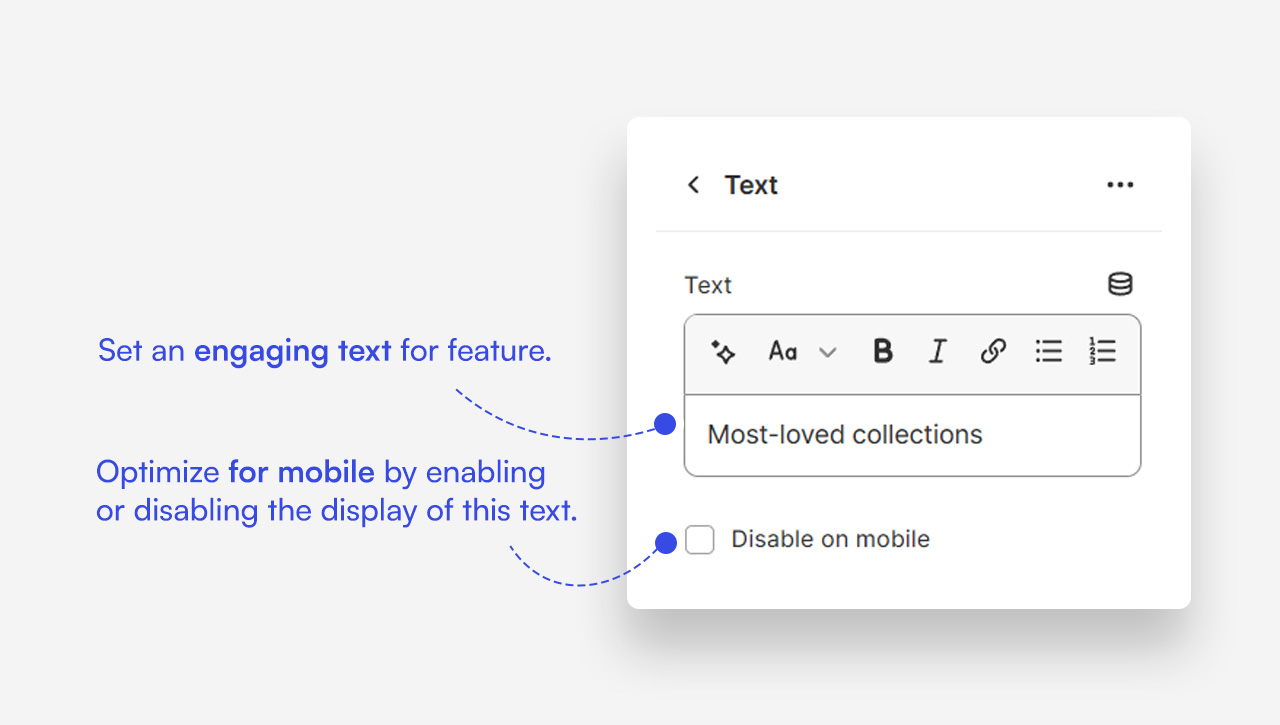Click the blue dot beside the text editor
1280x725 pixels.
[664, 424]
